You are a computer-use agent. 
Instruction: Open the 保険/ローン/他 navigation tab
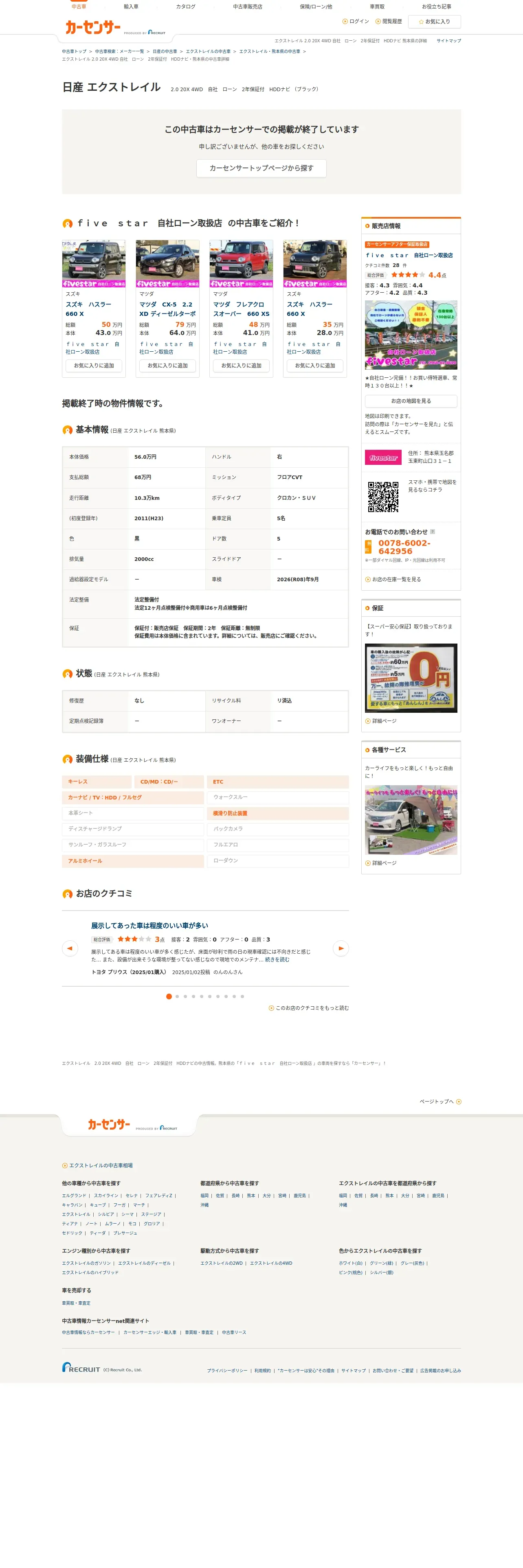(x=316, y=7)
